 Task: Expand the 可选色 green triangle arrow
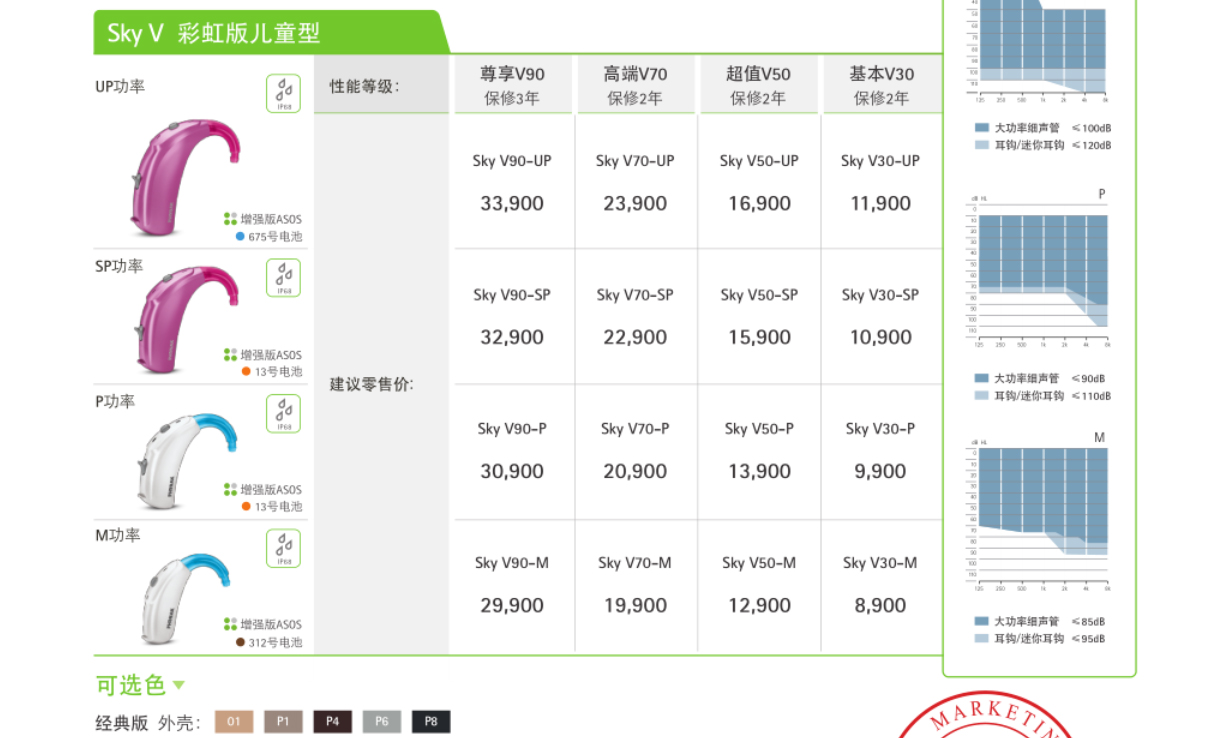tap(179, 685)
